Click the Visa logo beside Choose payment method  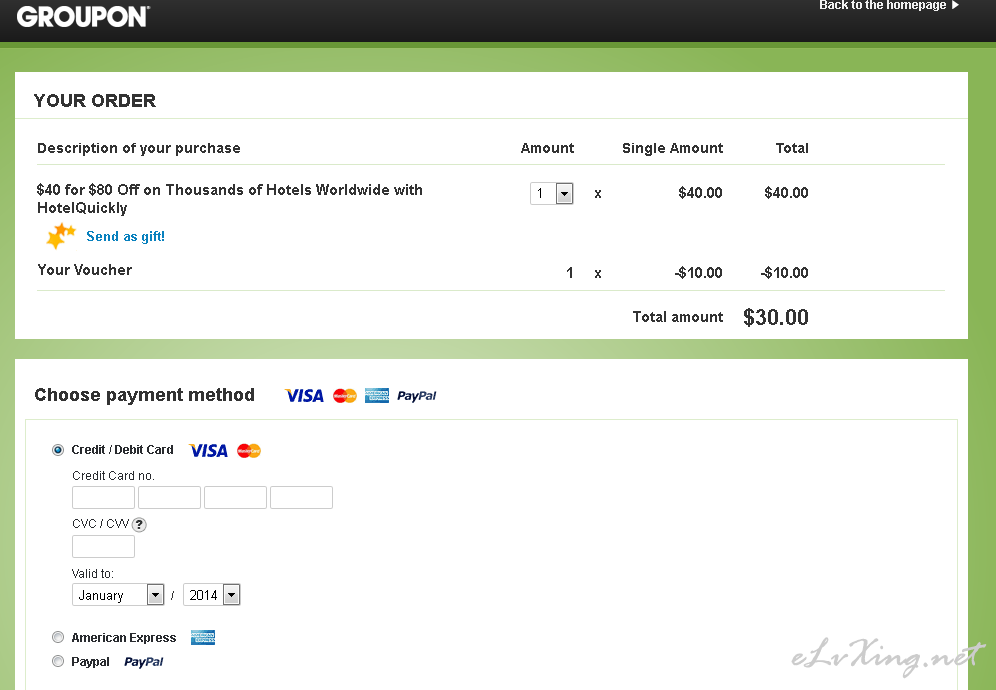[x=304, y=396]
